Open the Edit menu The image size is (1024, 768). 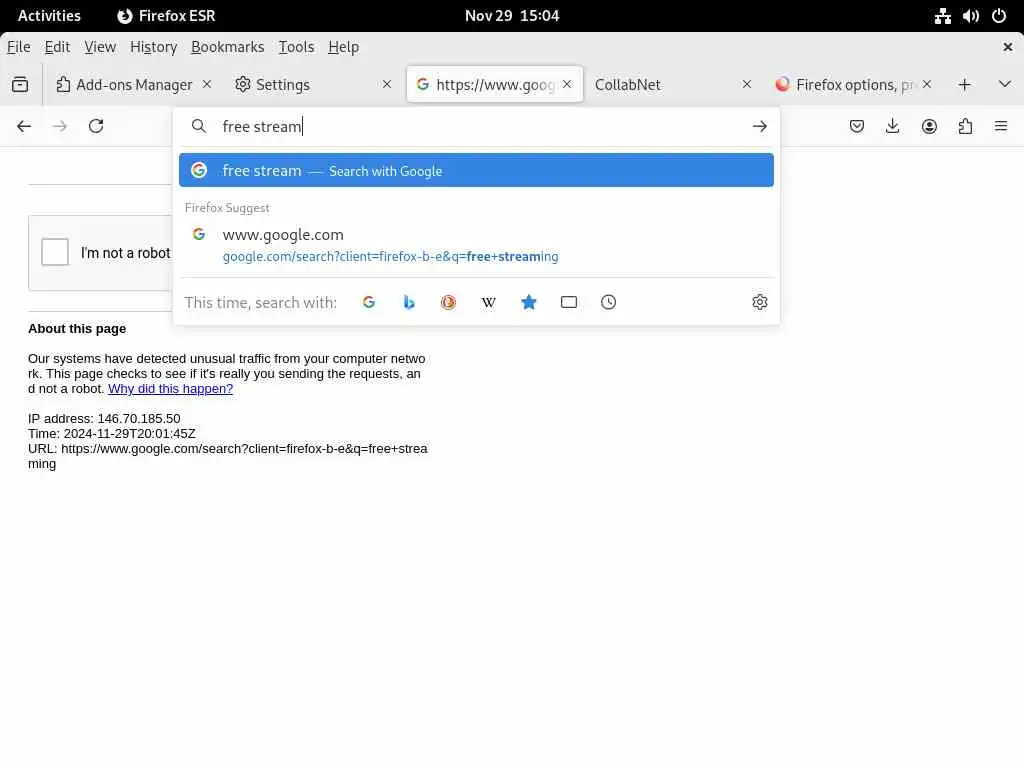(x=57, y=47)
